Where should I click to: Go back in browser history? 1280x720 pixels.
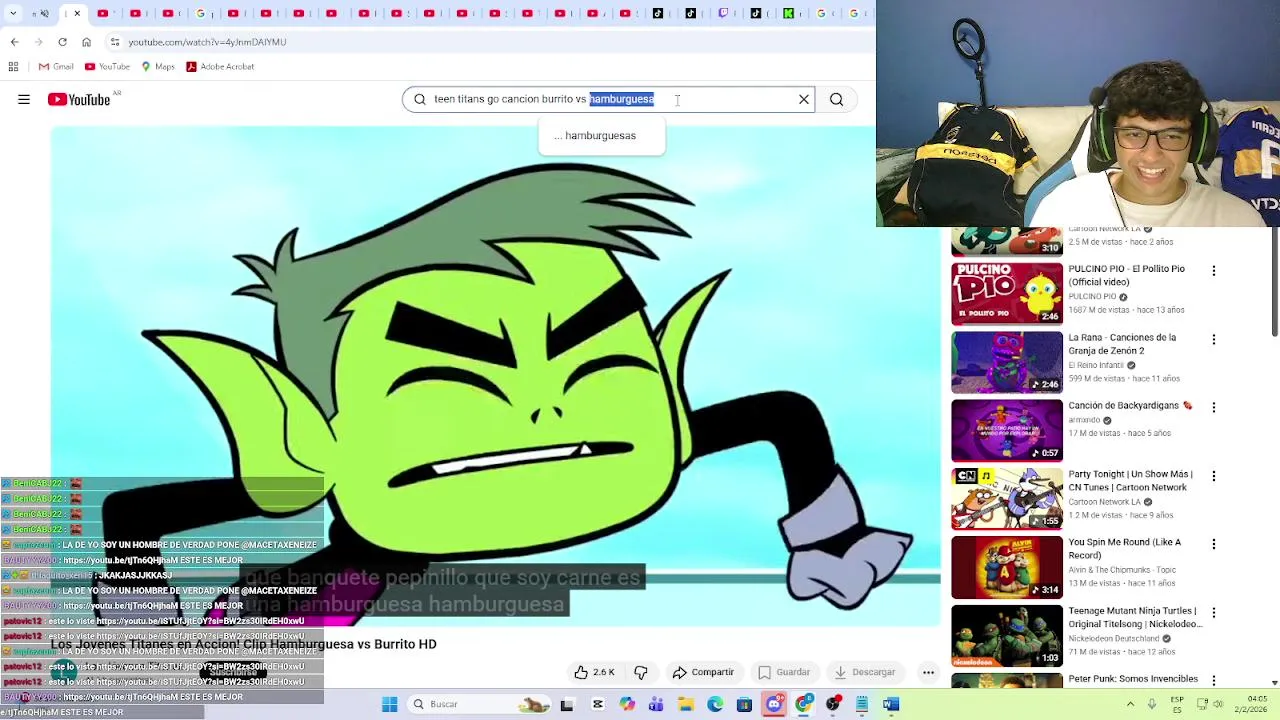pyautogui.click(x=14, y=42)
